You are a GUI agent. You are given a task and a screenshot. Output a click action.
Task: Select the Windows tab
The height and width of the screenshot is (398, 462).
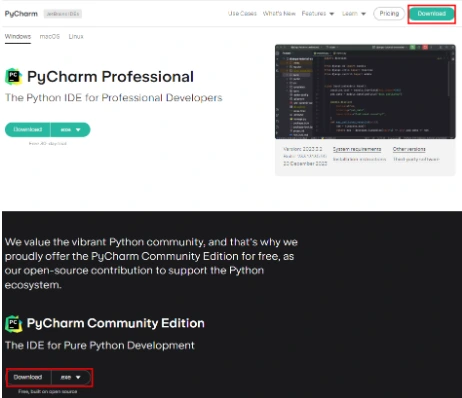click(x=18, y=36)
